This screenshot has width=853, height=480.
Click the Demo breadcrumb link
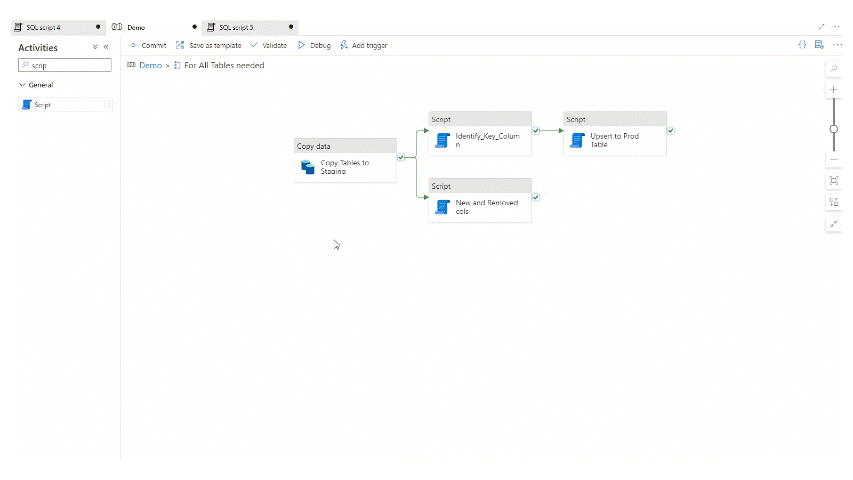click(150, 65)
